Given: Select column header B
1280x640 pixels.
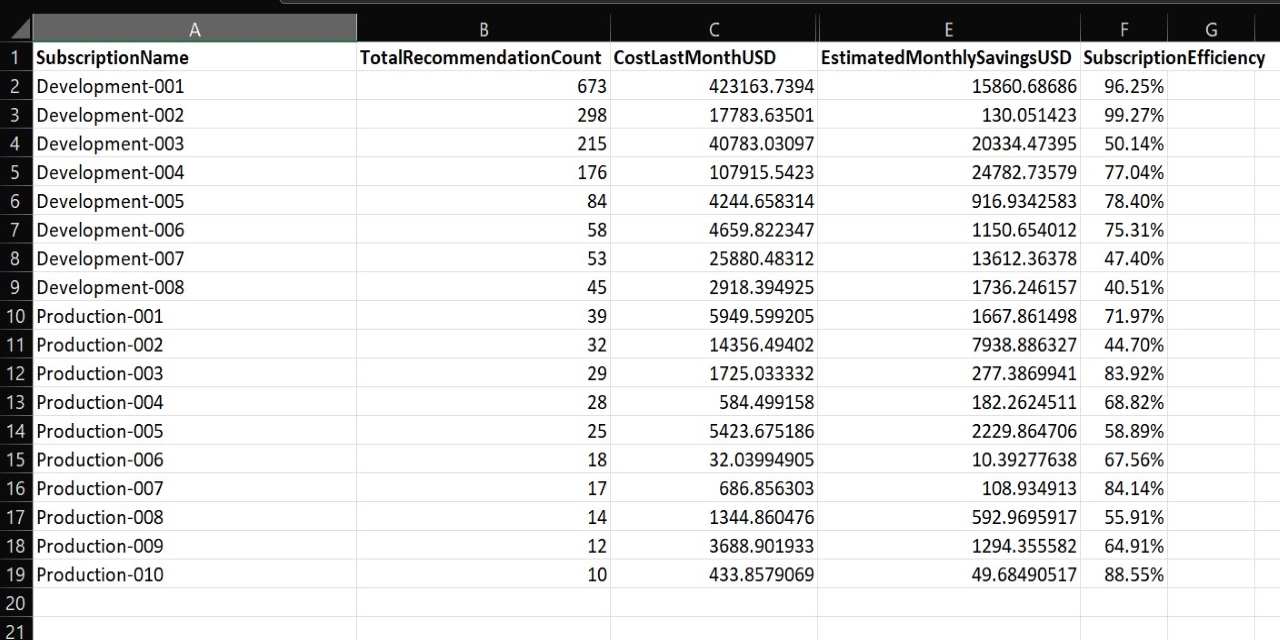Looking at the screenshot, I should (483, 27).
